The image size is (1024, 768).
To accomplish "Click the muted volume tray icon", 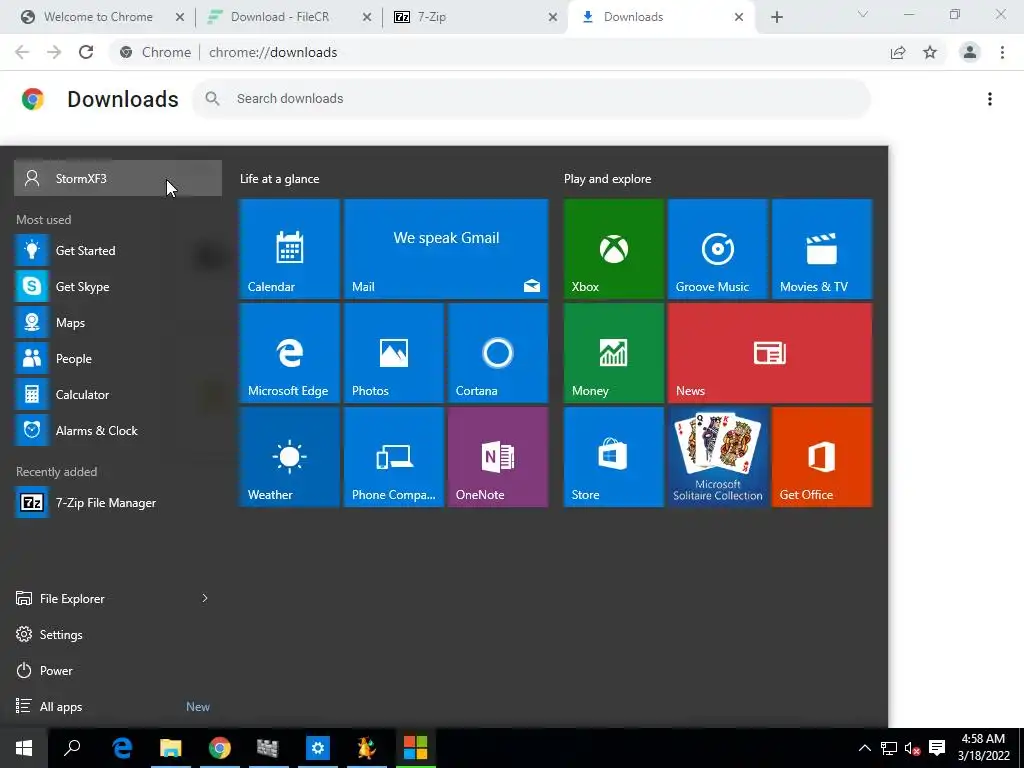I will (912, 748).
